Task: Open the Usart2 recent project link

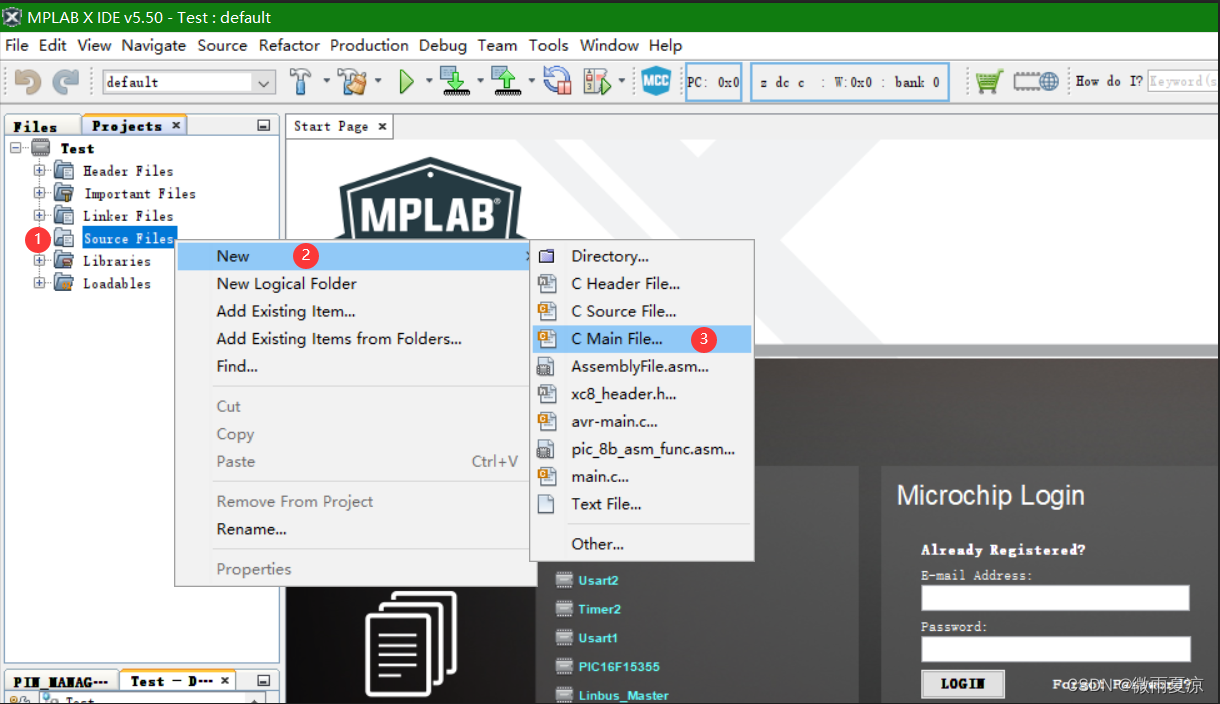Action: pyautogui.click(x=598, y=580)
